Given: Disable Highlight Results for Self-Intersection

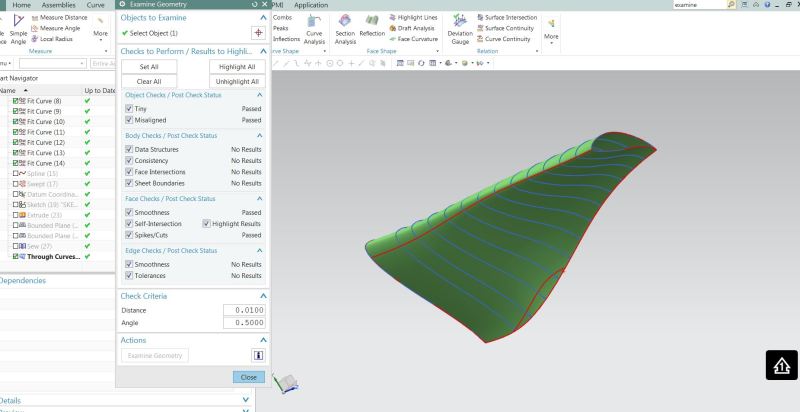Looking at the screenshot, I should point(206,224).
